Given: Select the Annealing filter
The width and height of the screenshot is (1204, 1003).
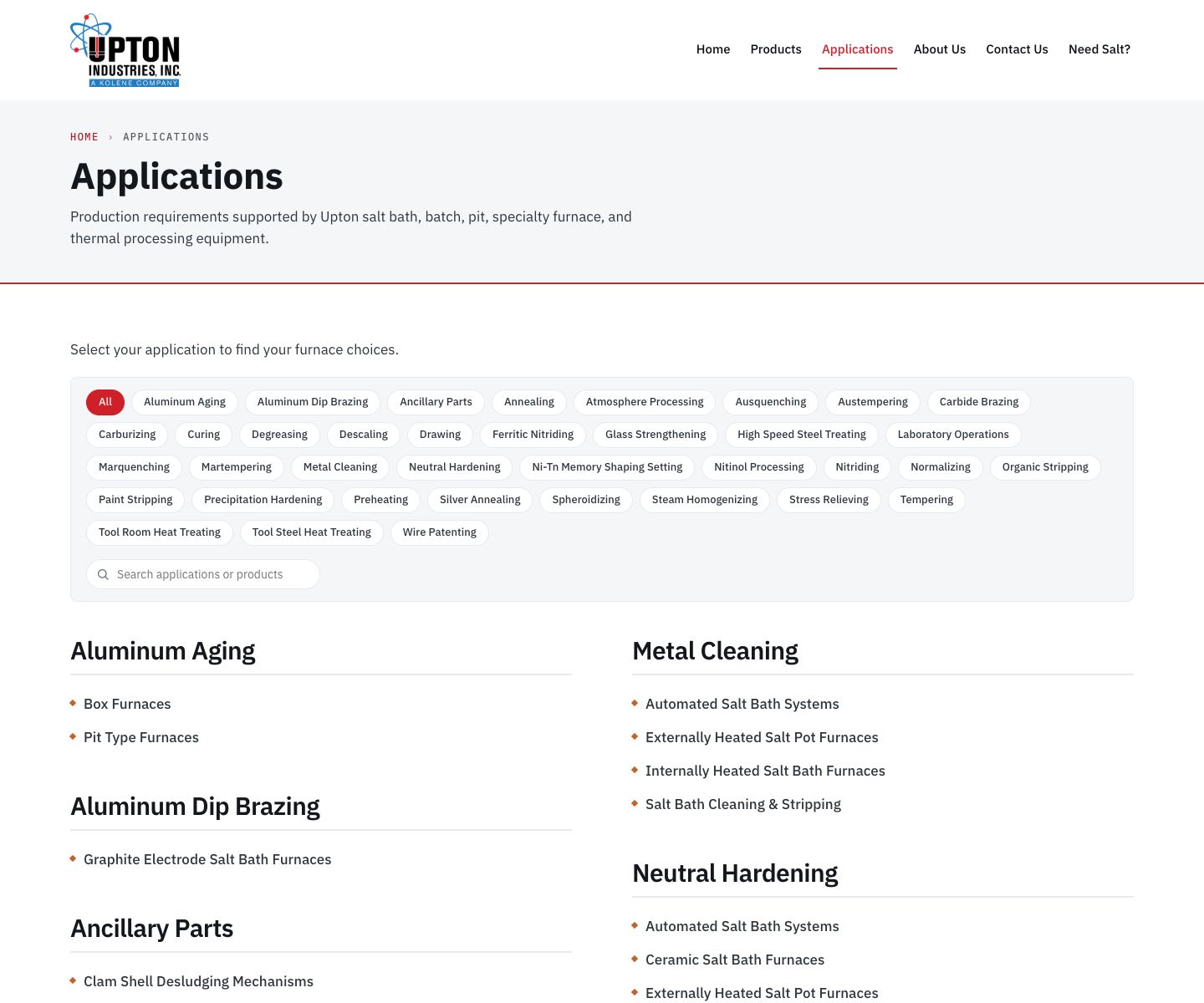Looking at the screenshot, I should (529, 402).
